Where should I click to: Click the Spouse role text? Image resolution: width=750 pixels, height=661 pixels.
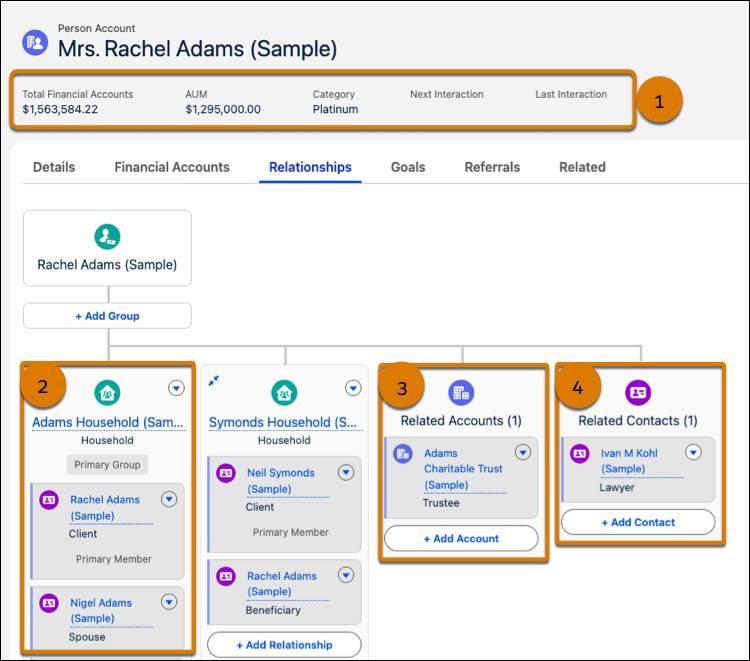click(x=87, y=637)
